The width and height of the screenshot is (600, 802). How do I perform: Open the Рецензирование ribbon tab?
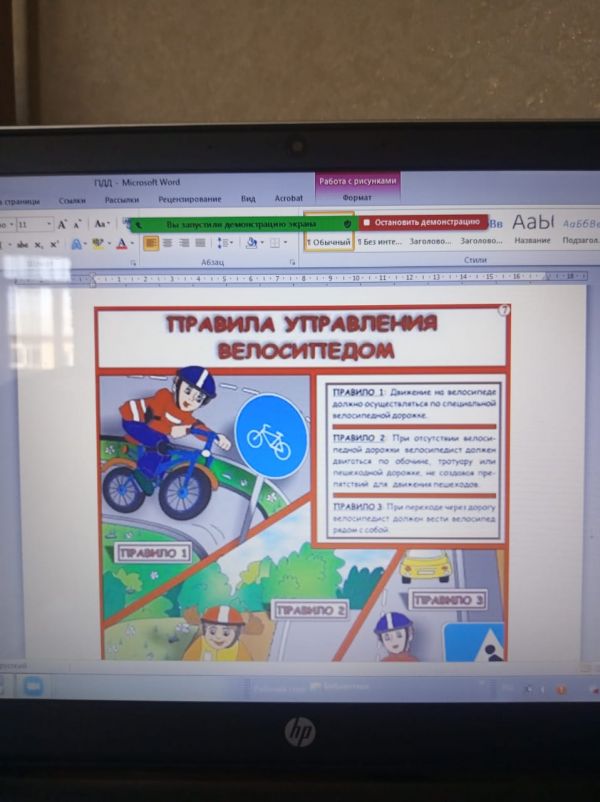click(189, 199)
